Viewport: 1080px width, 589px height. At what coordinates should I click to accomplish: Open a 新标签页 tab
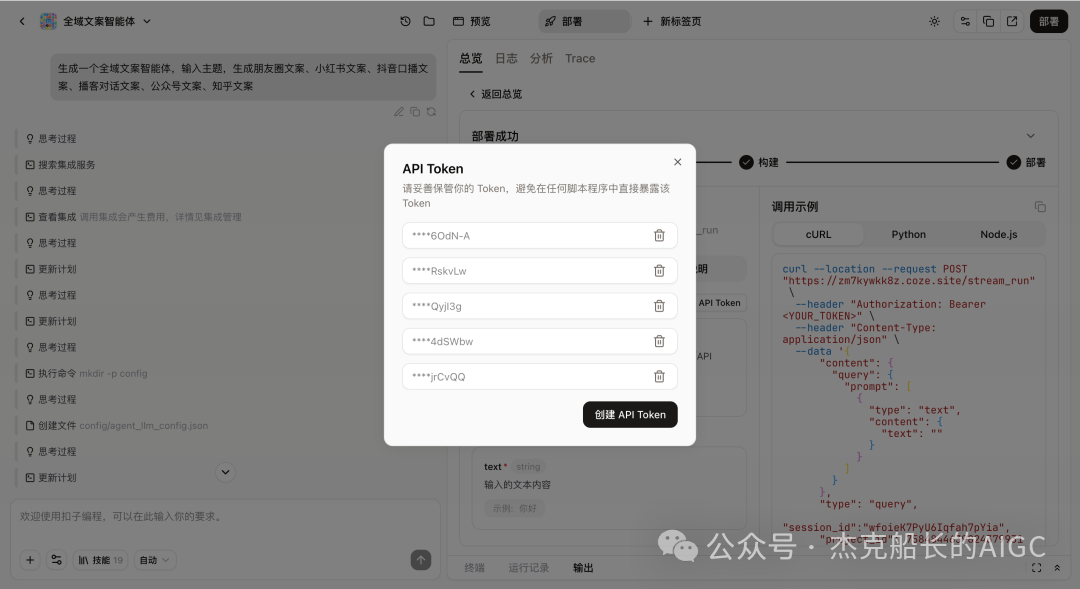pos(672,21)
